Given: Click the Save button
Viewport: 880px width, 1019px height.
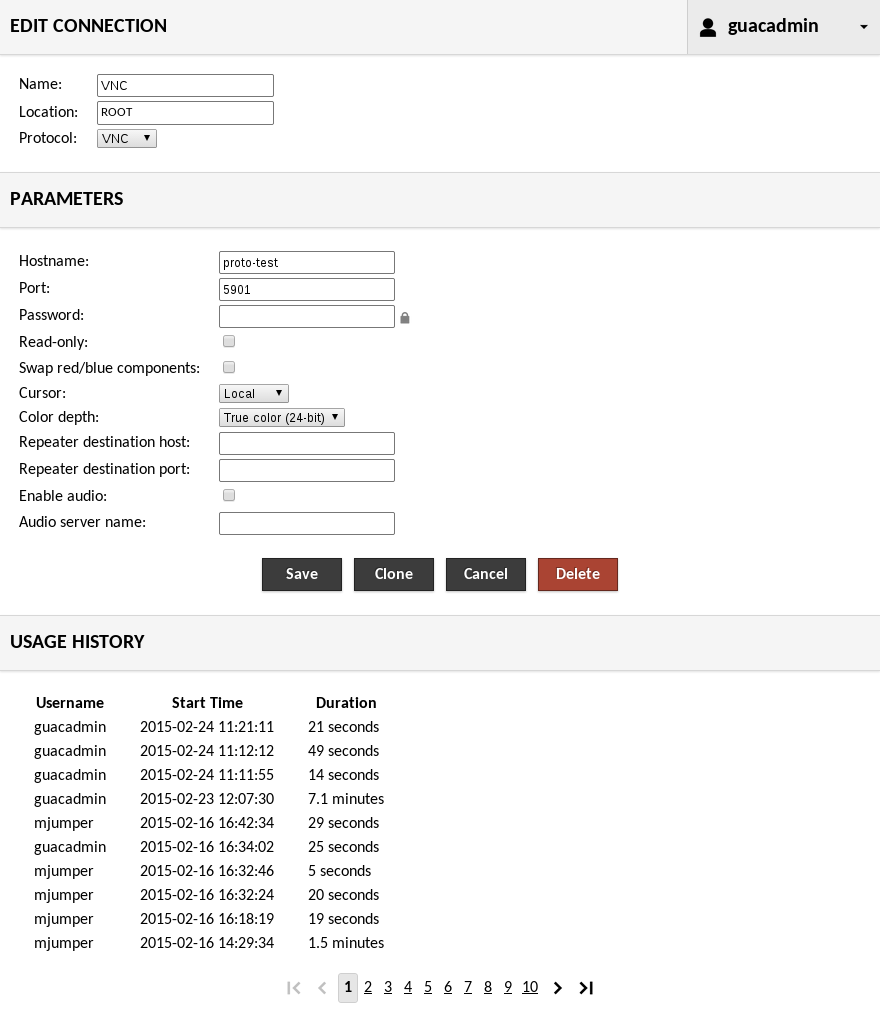Looking at the screenshot, I should 302,574.
